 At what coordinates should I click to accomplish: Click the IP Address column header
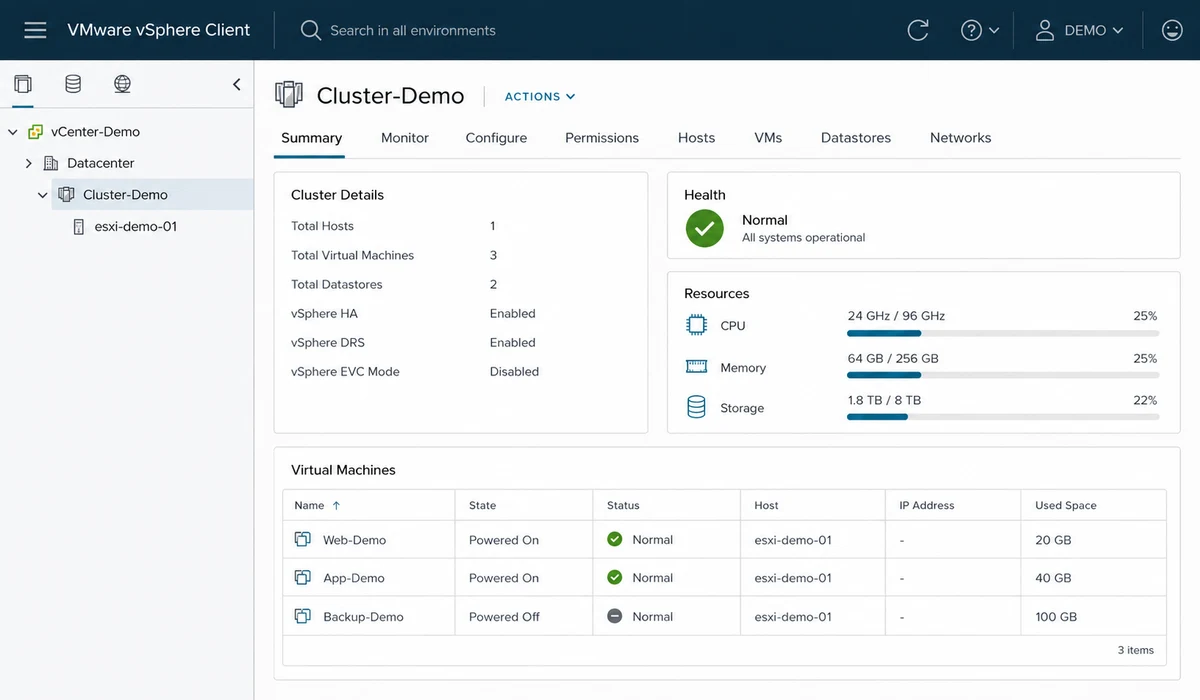953,506
